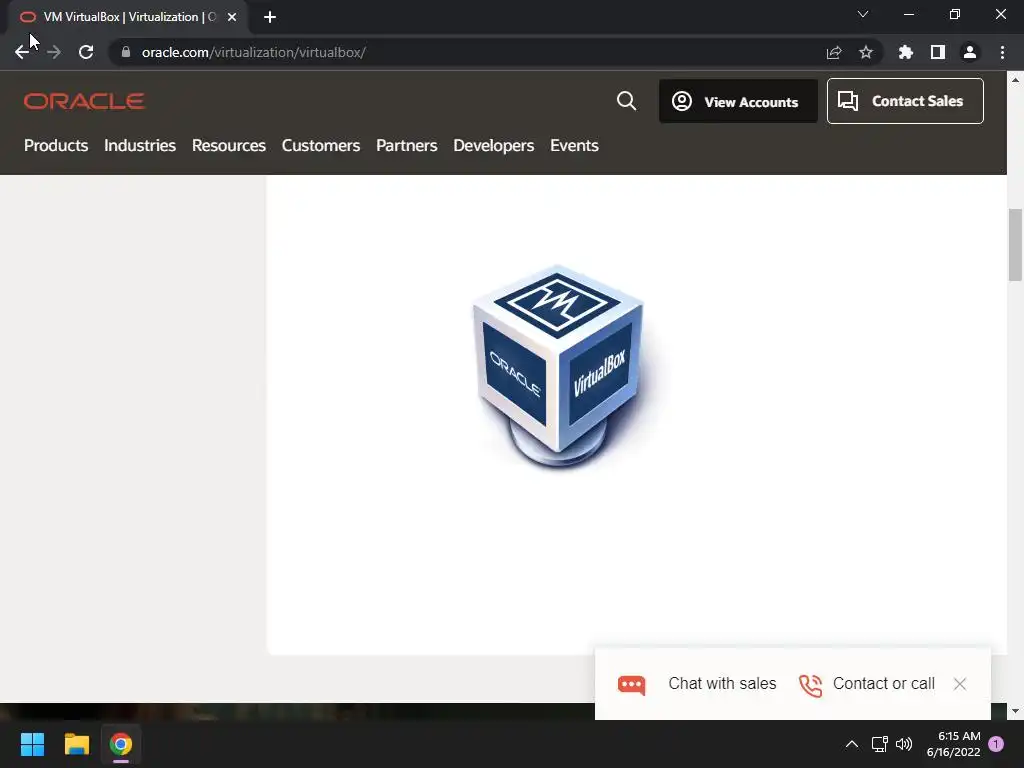Close the VM VirtualBox tab

click(x=232, y=17)
